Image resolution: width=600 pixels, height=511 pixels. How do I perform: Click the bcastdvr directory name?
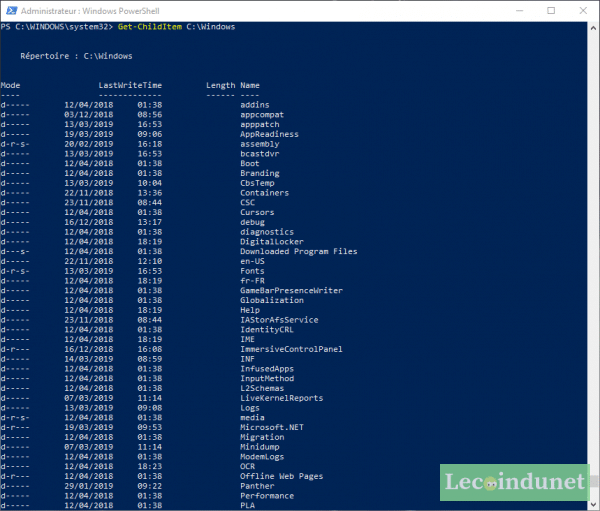pos(260,154)
